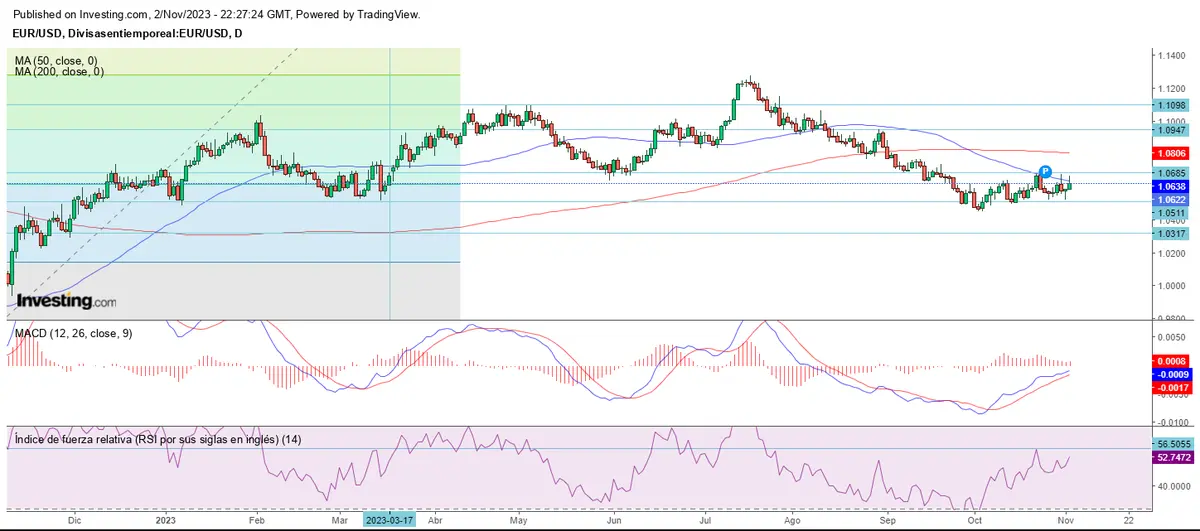Viewport: 1200px width, 531px height.
Task: Click the blue P marker on the chart
Action: 1045,171
